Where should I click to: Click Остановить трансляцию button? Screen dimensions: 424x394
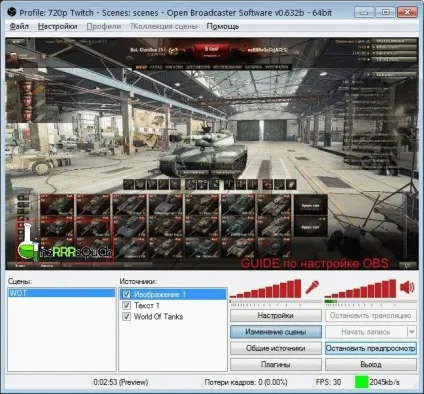pos(371,315)
